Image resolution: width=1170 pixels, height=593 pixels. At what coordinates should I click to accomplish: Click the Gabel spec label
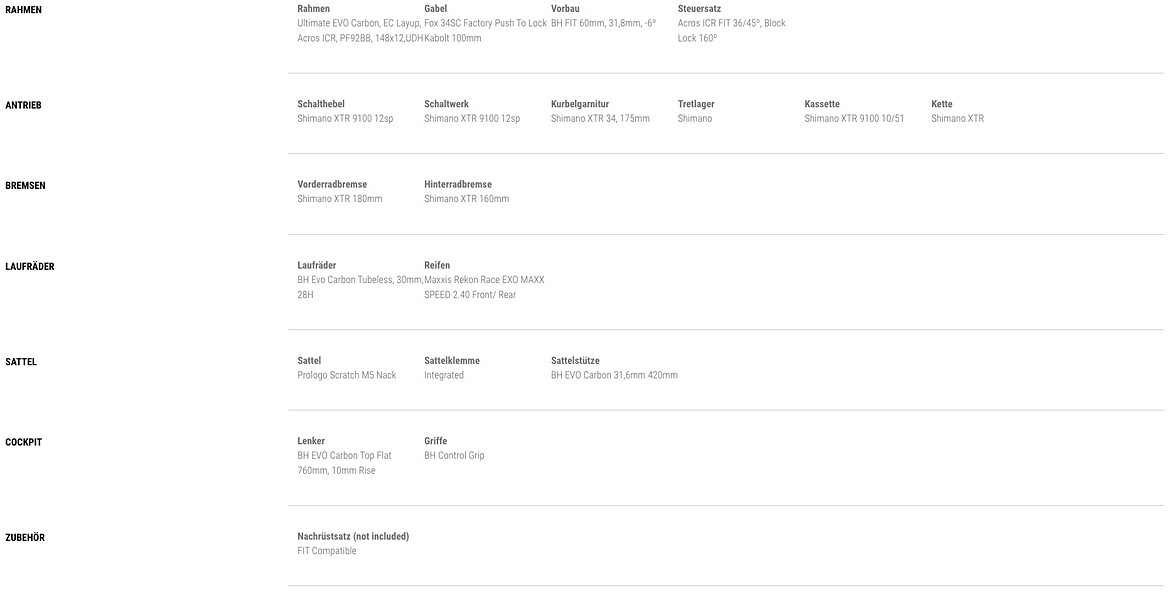coord(436,9)
